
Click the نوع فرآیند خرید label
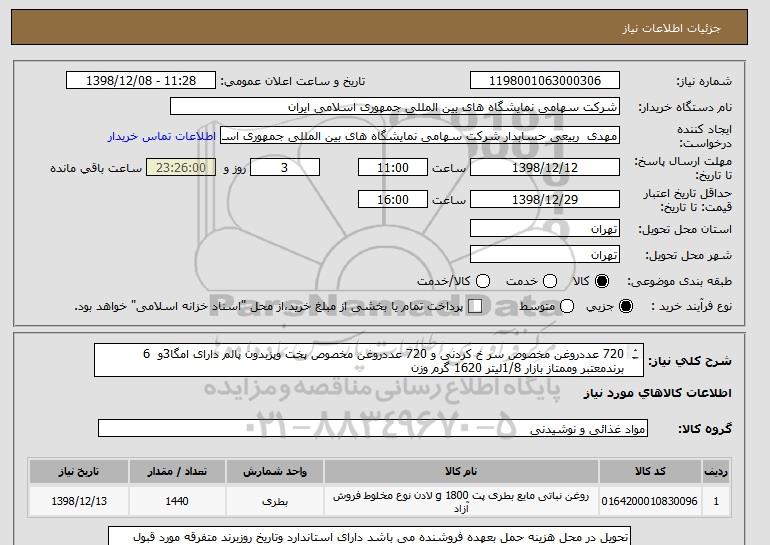coord(691,306)
